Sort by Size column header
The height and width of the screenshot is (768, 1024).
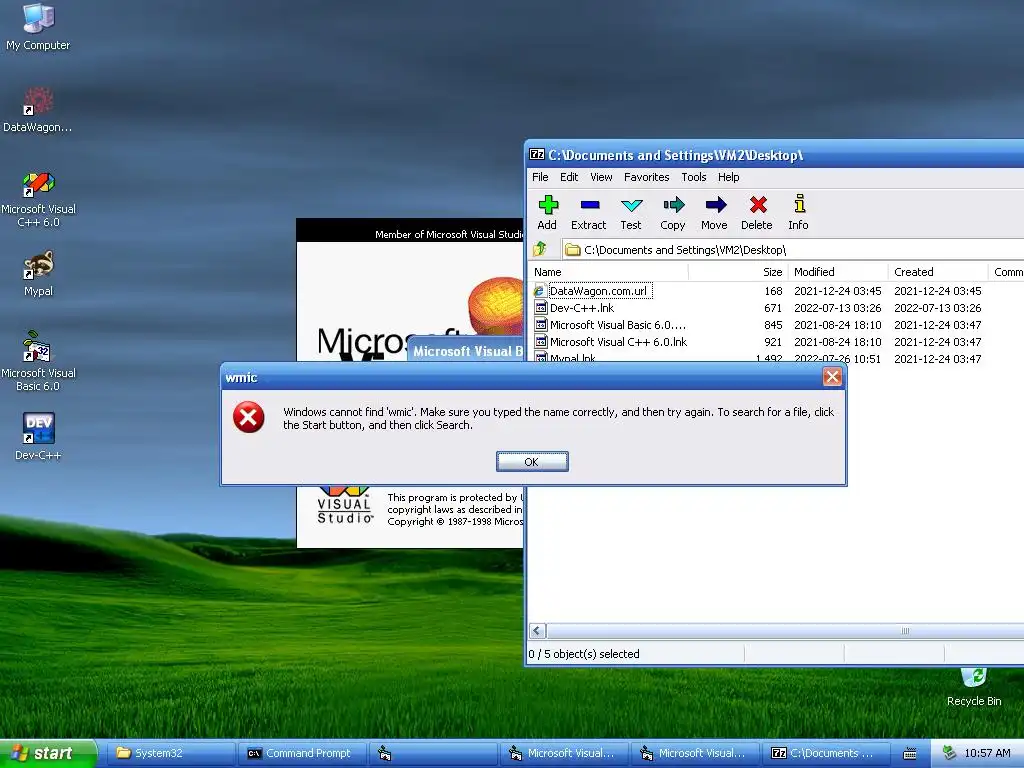[x=738, y=272]
